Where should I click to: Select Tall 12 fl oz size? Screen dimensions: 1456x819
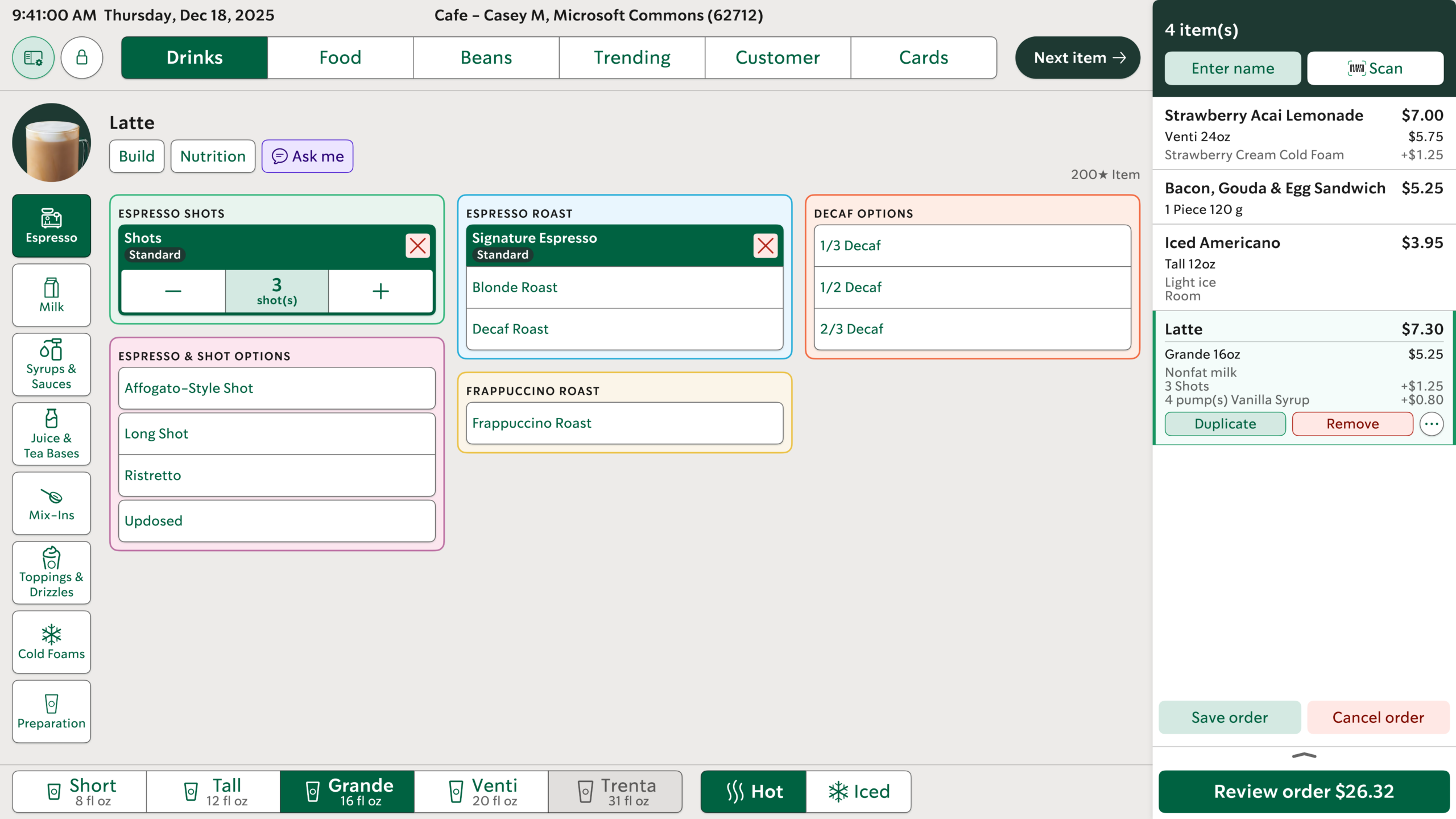pos(213,792)
